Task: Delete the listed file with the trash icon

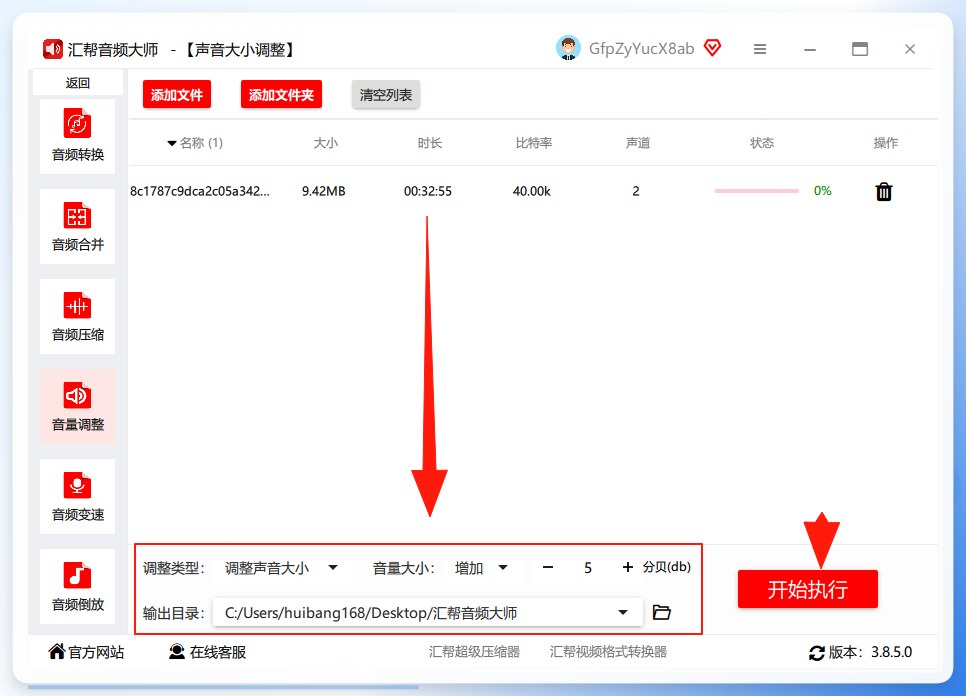Action: click(884, 192)
